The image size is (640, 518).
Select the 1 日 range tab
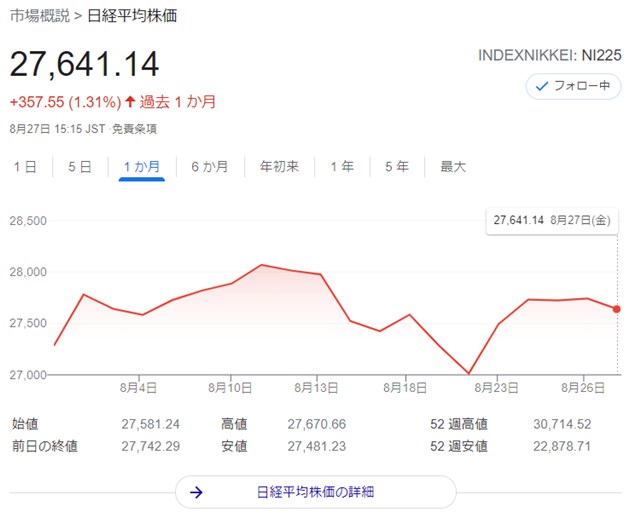(x=25, y=167)
